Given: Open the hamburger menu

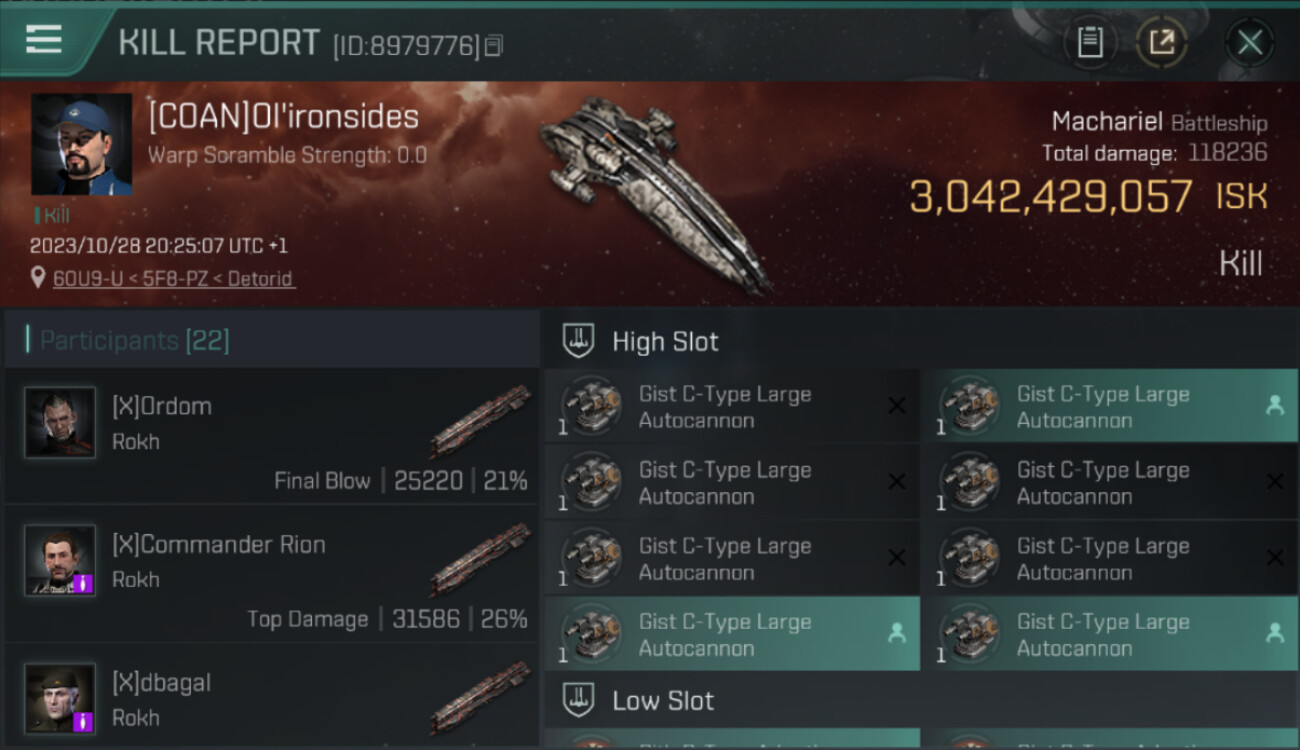Looking at the screenshot, I should click(x=44, y=40).
